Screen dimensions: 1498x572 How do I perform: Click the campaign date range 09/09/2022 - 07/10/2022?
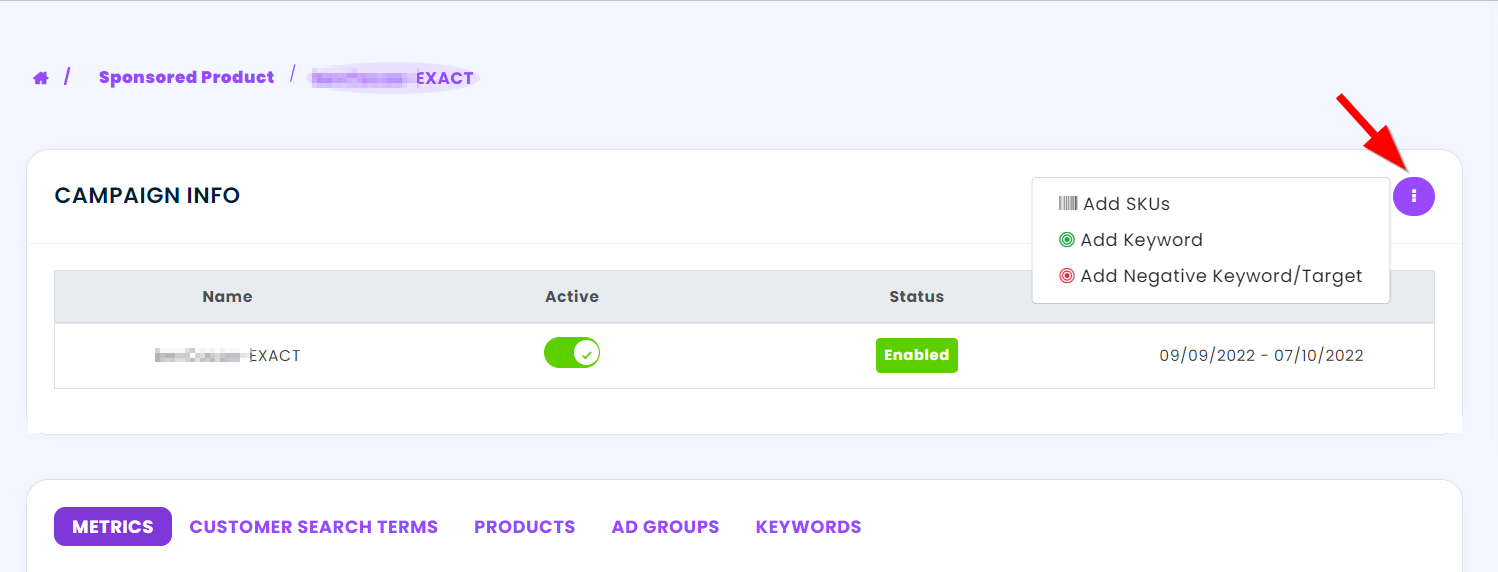click(x=1261, y=355)
